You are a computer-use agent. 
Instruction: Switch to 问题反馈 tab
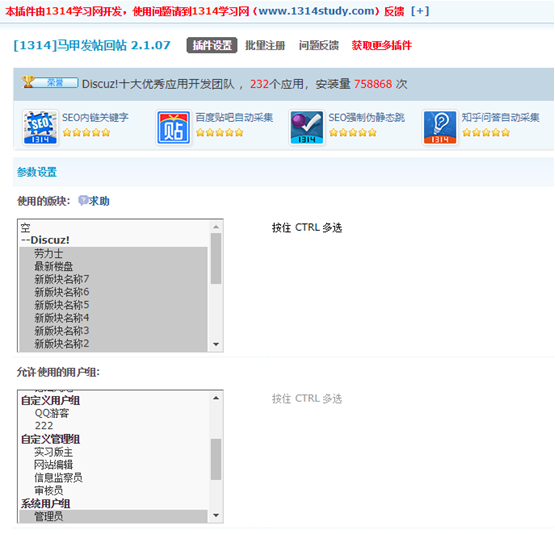[319, 45]
